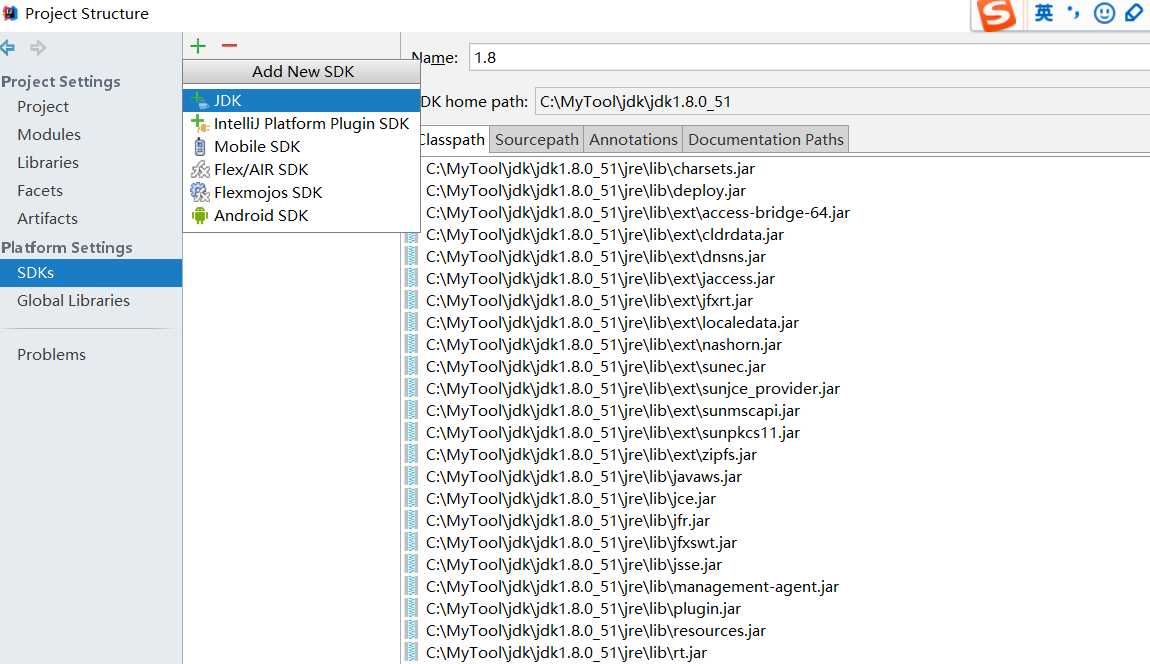Click the Sogou smiley emoji icon
The image size is (1150, 664).
(x=1104, y=13)
